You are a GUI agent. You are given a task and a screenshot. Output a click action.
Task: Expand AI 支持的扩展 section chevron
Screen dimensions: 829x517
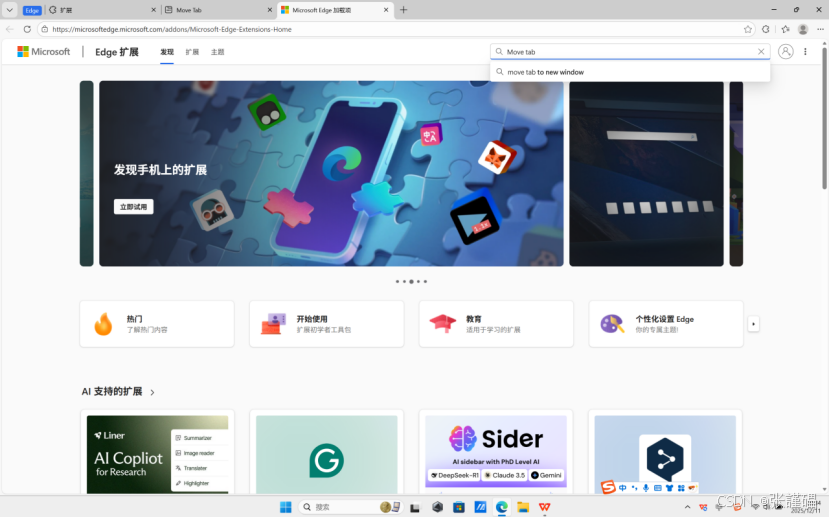tap(152, 392)
